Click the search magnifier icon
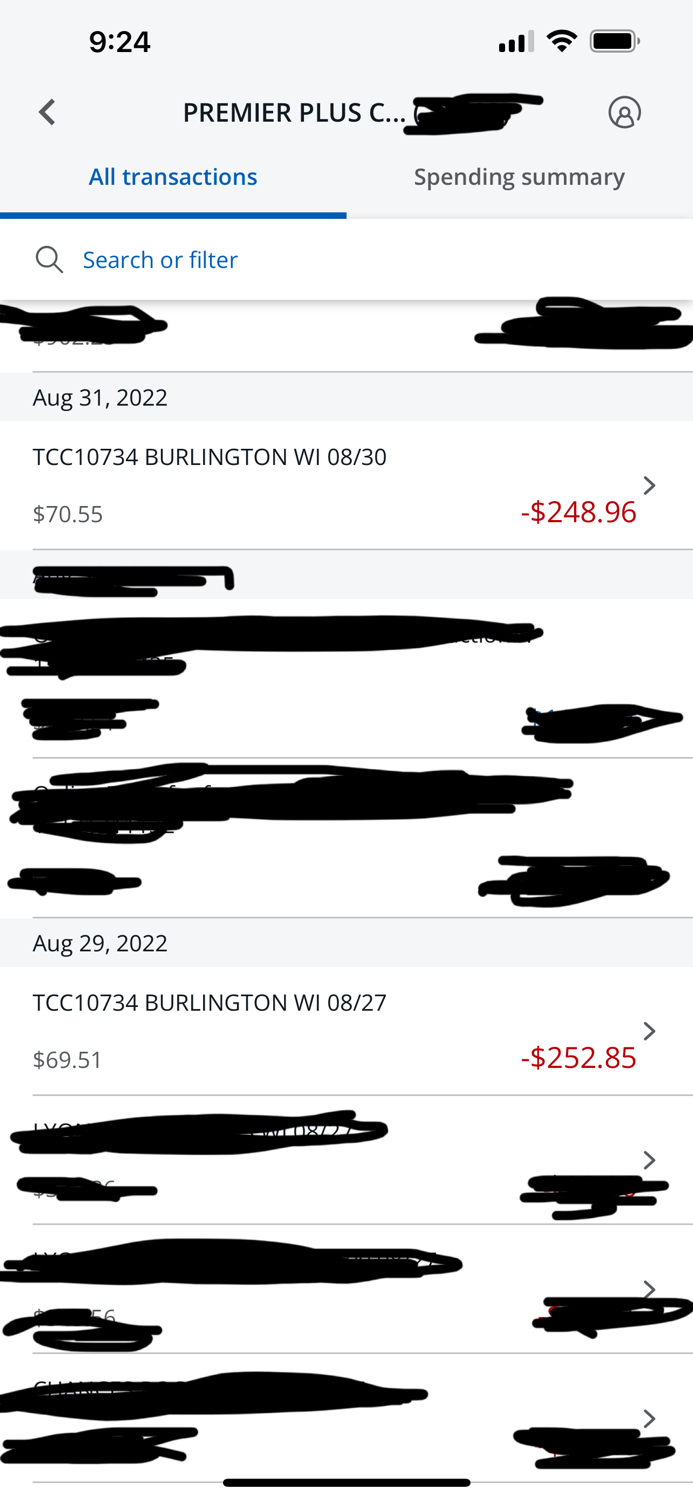Image resolution: width=693 pixels, height=1500 pixels. click(x=49, y=259)
